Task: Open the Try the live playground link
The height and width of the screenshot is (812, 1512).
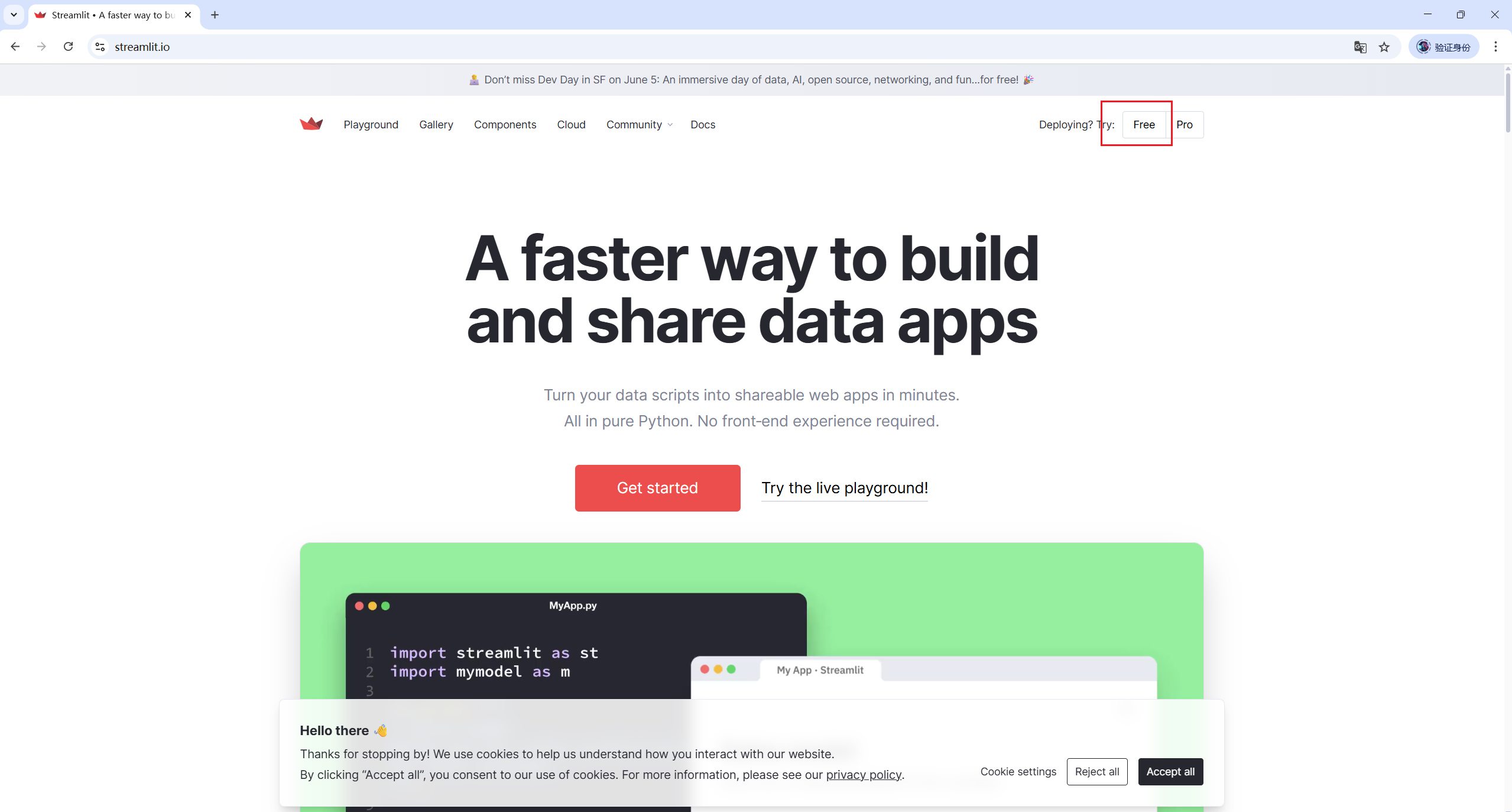Action: 845,488
